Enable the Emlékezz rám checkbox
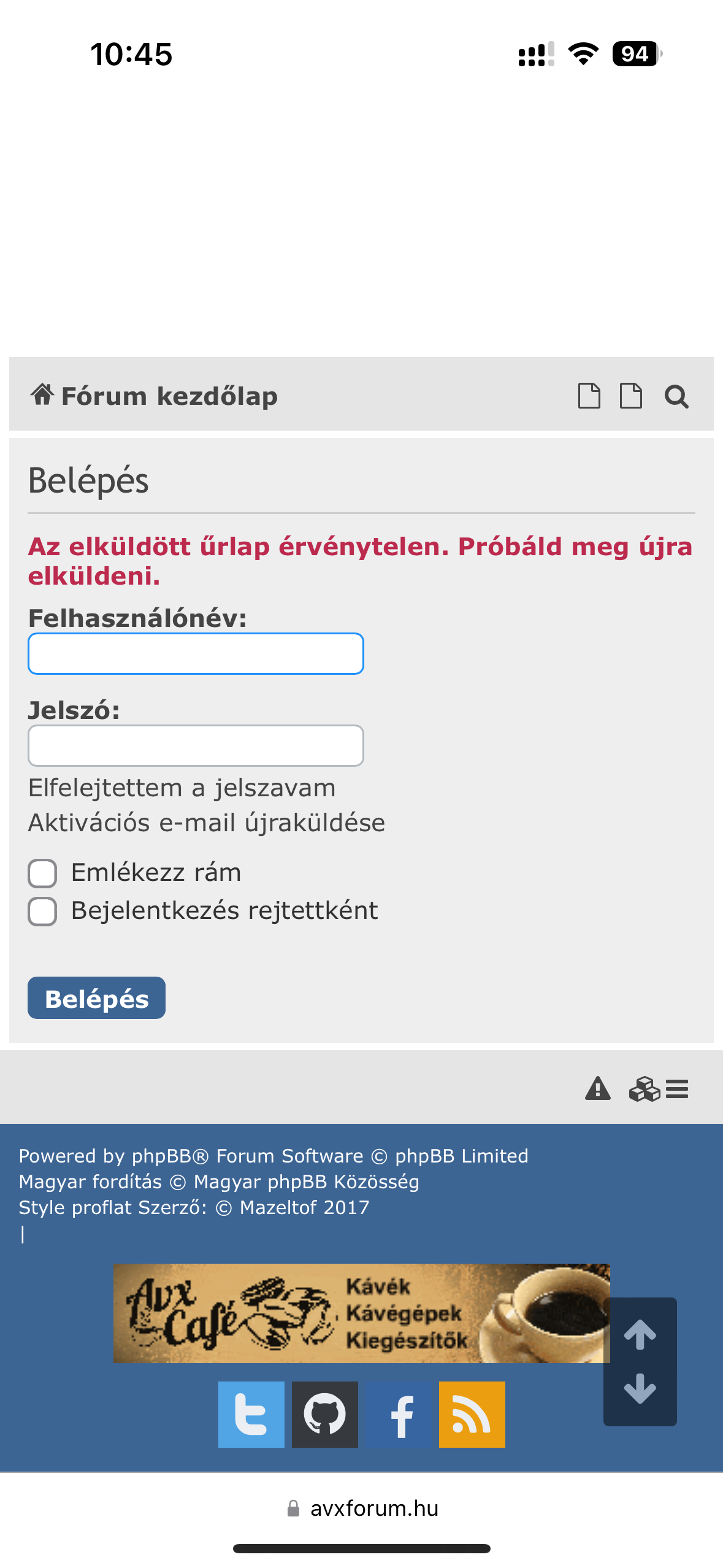This screenshot has height=1568, width=723. pyautogui.click(x=42, y=873)
